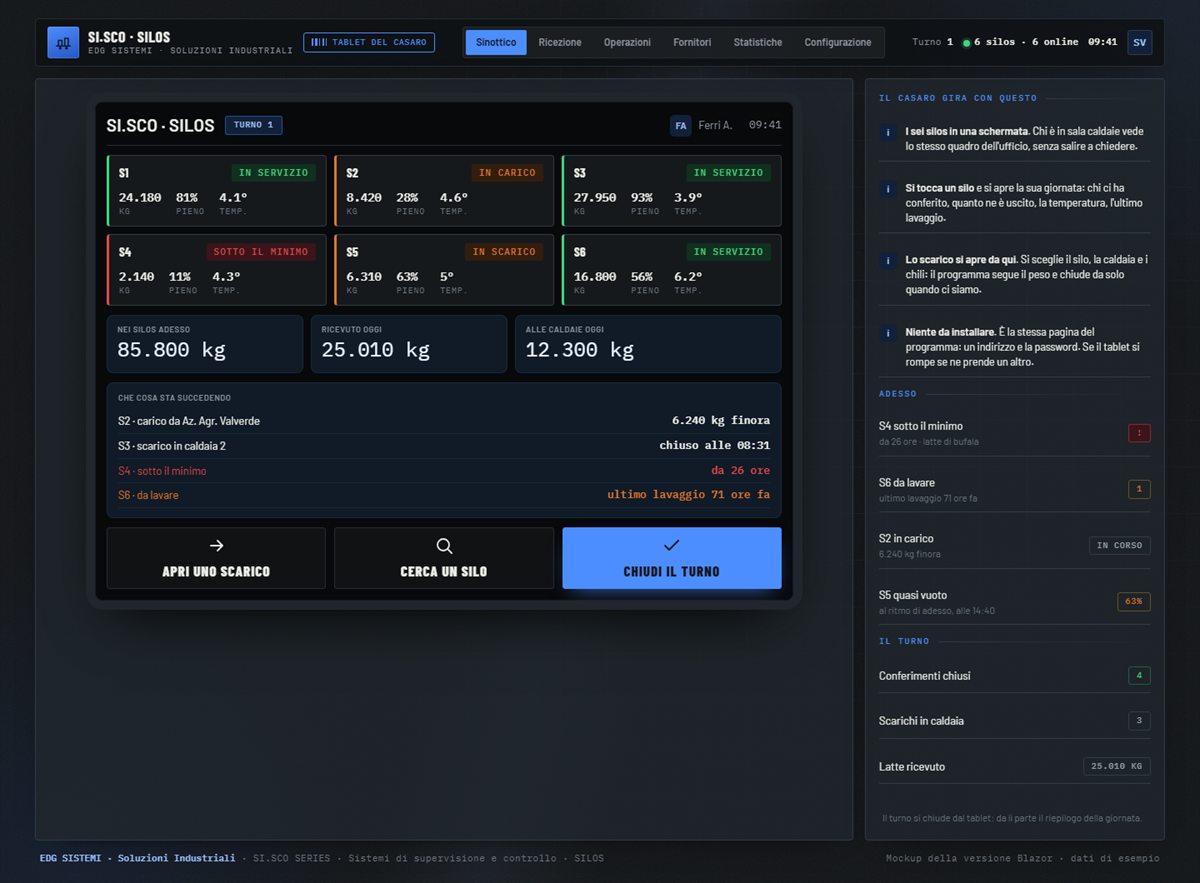This screenshot has width=1200, height=883.
Task: Click the barcode icon in Tablet del Casaro
Action: point(319,42)
